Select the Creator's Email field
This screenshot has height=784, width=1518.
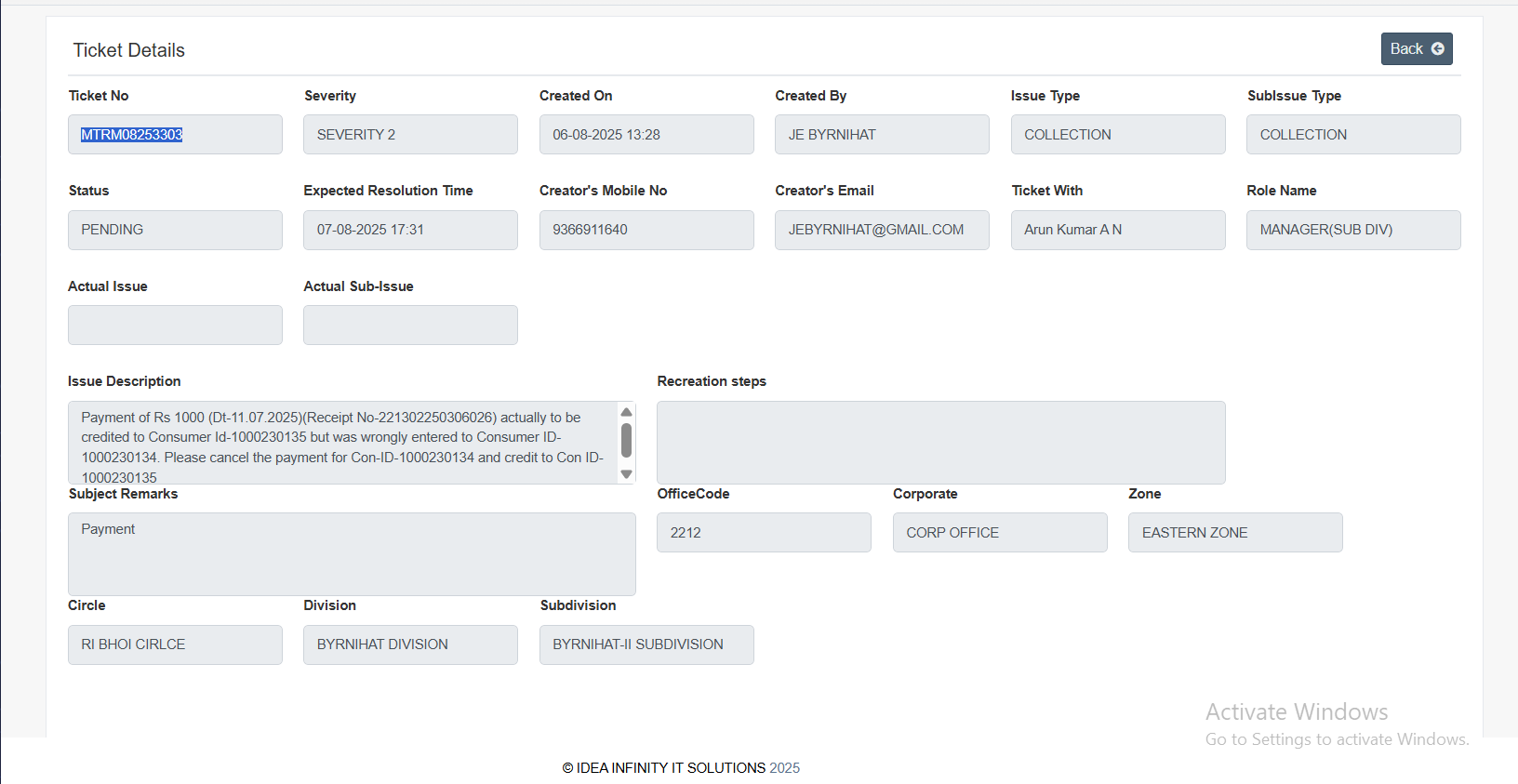click(x=882, y=230)
